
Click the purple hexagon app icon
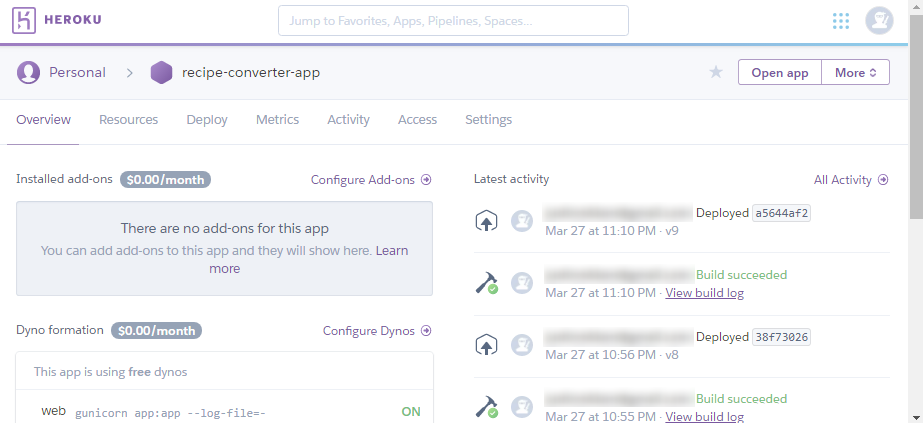161,72
